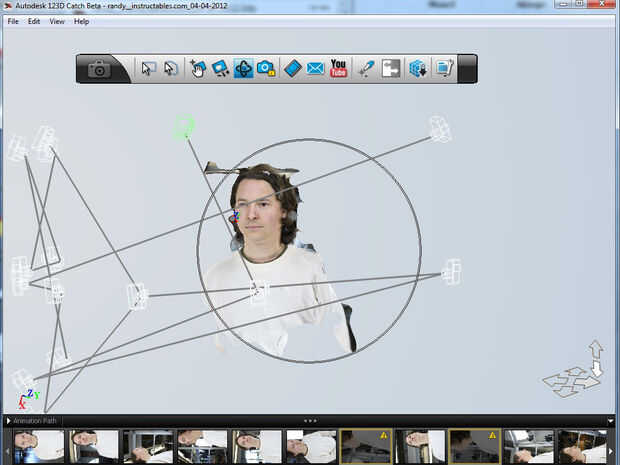Toggle the camera lock icon
This screenshot has width=620, height=465.
266,68
